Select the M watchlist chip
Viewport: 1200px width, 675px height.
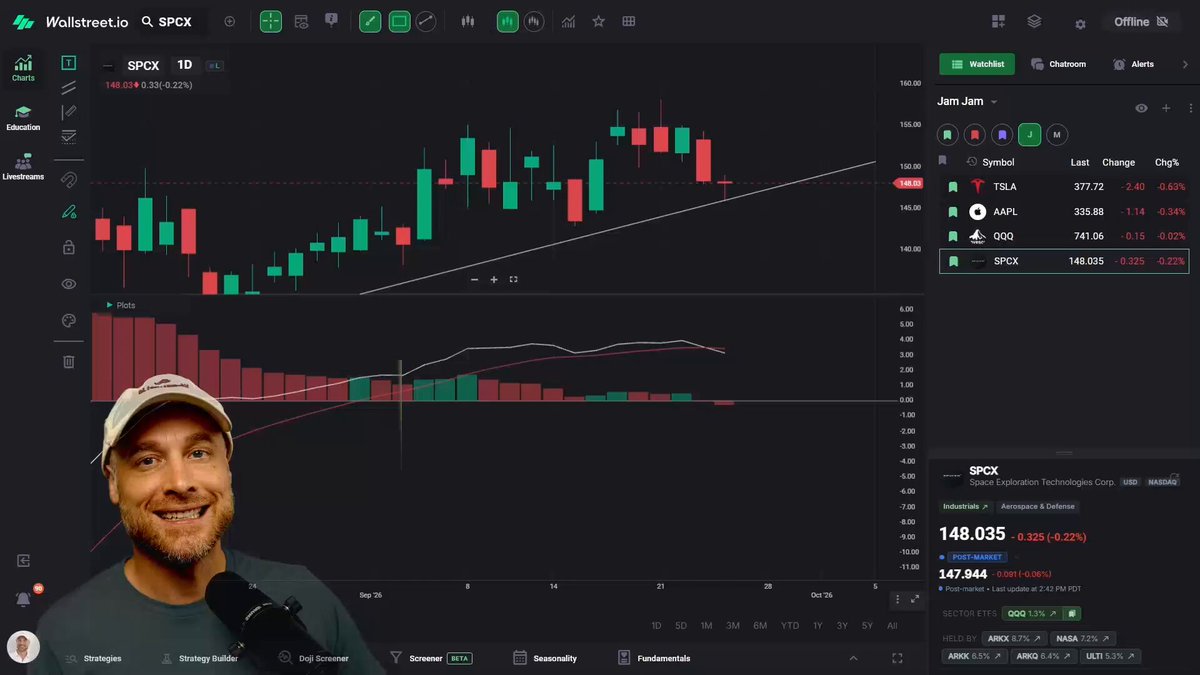tap(1057, 134)
